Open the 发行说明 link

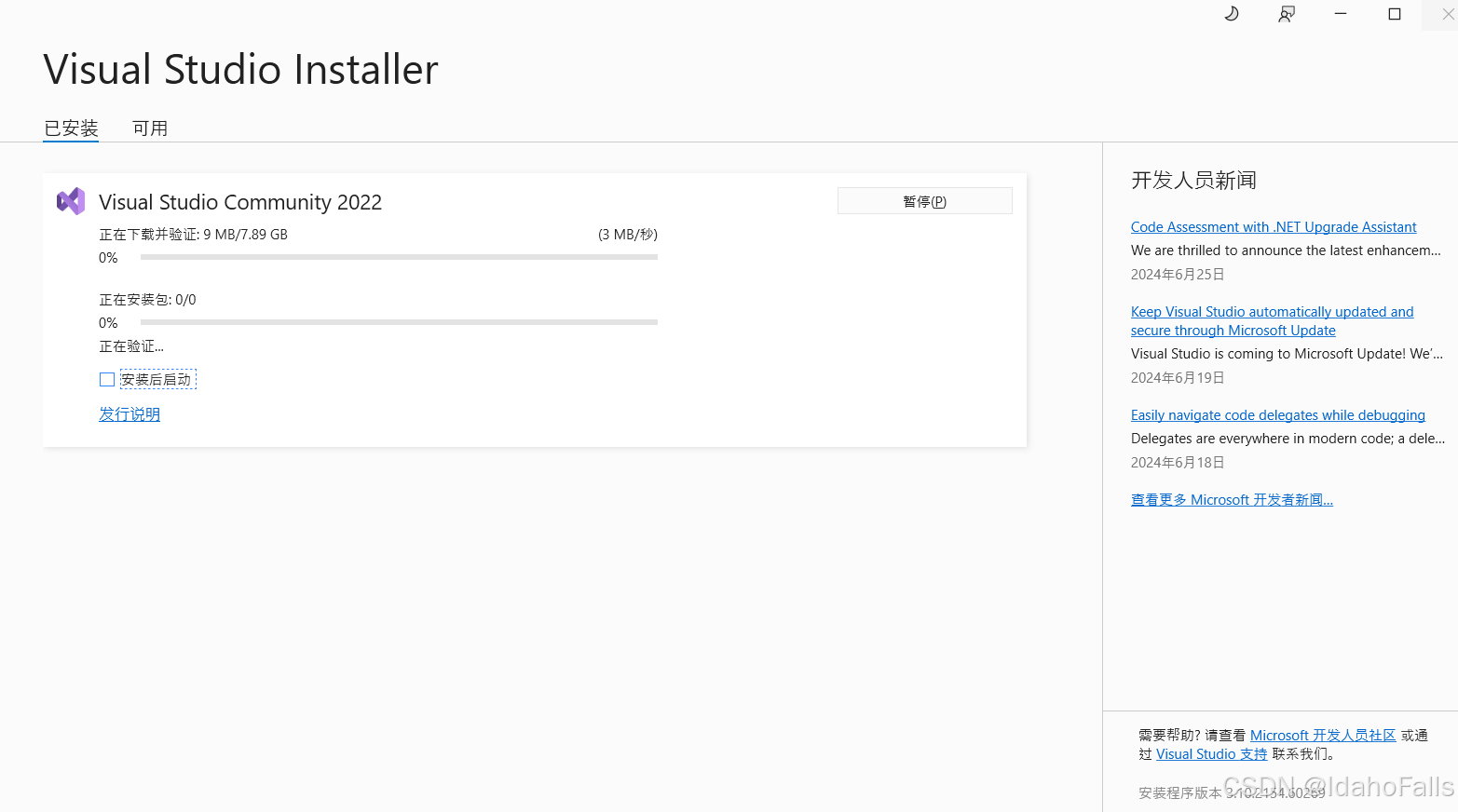(x=129, y=414)
